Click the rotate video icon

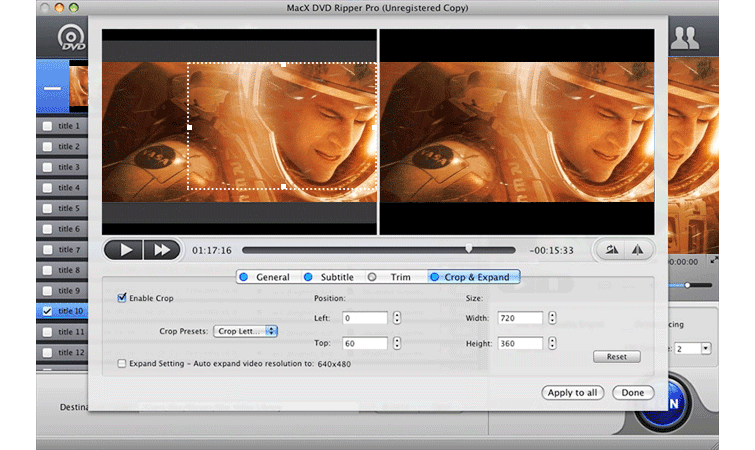click(x=612, y=250)
